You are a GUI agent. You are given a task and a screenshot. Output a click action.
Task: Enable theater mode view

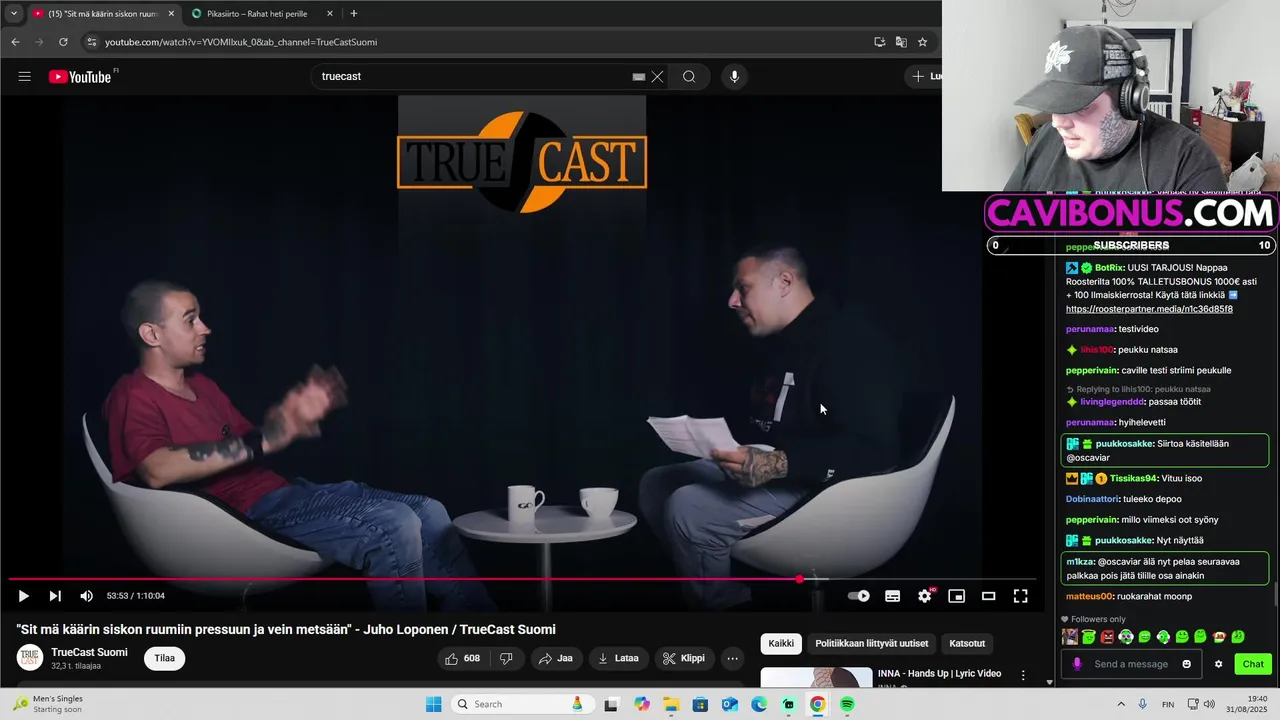point(989,596)
